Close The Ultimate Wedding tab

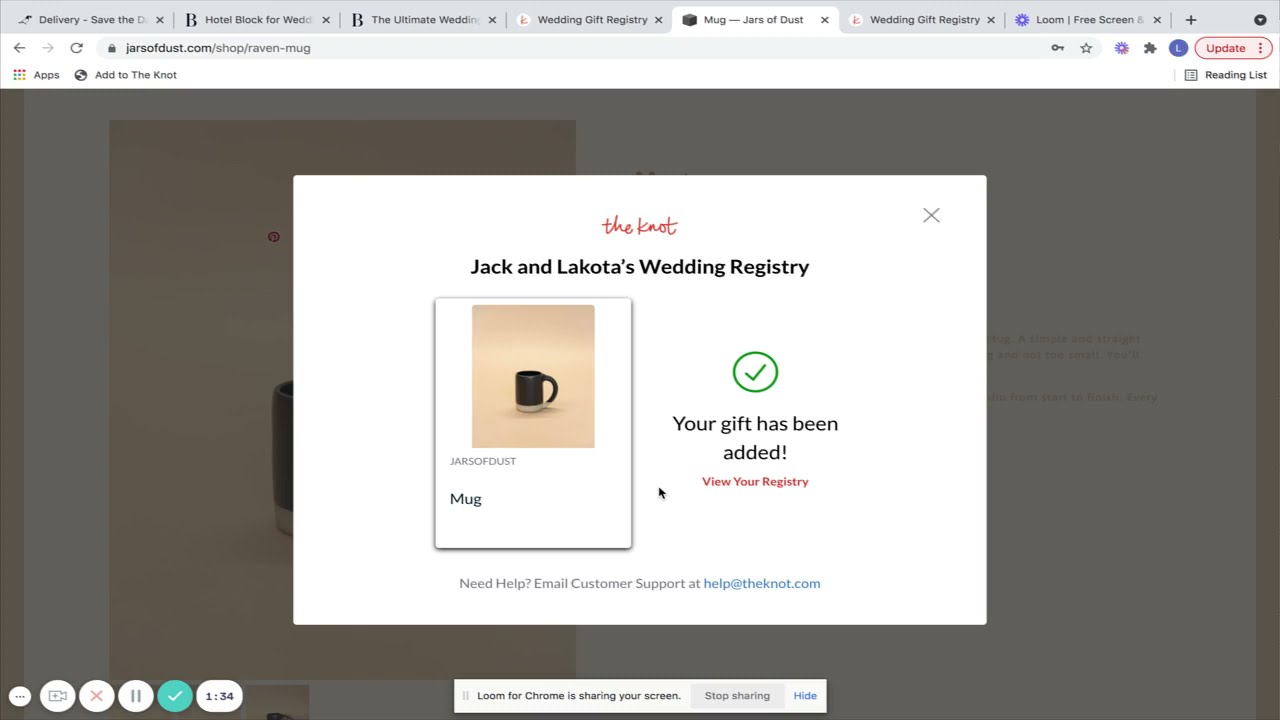[x=492, y=20]
